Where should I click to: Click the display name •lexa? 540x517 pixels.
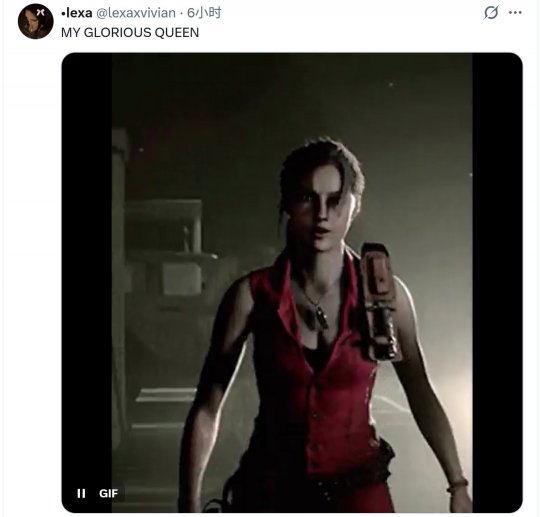click(76, 13)
